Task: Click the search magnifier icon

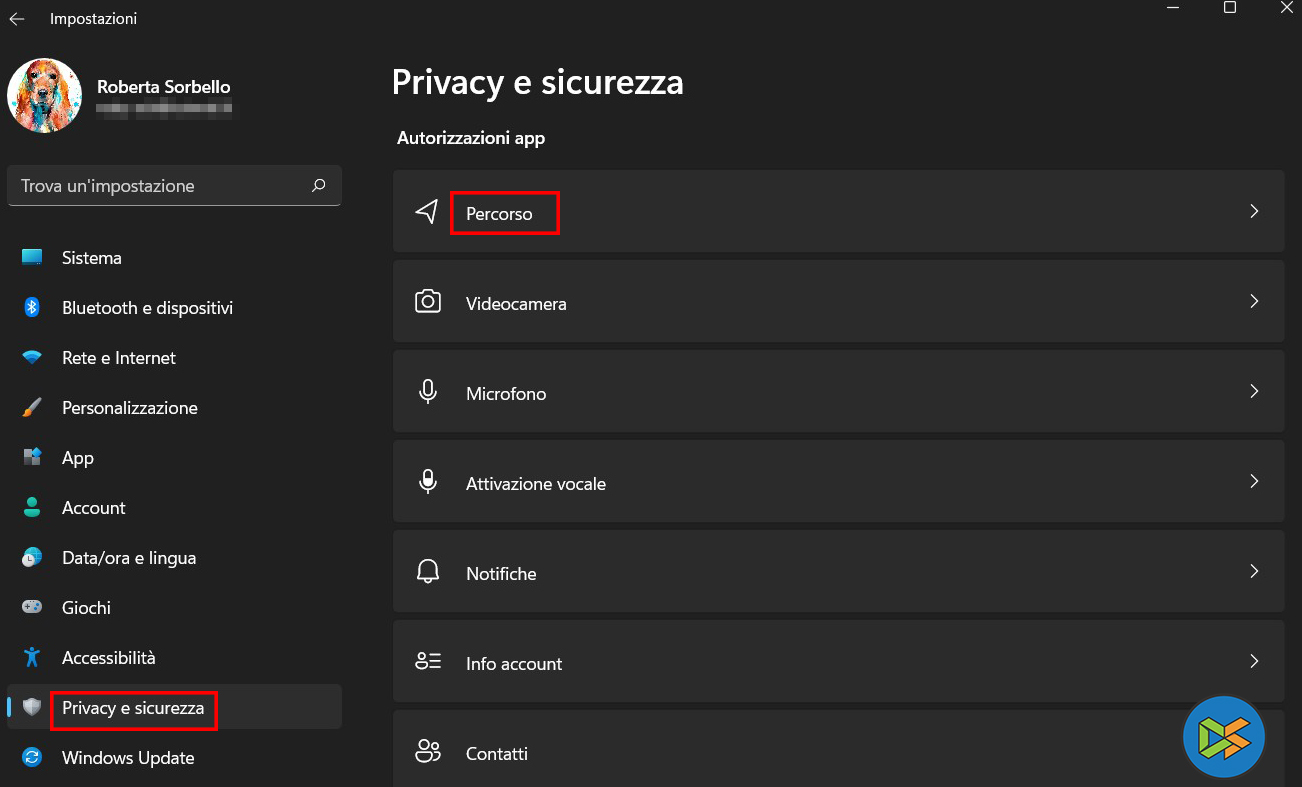Action: (x=319, y=186)
